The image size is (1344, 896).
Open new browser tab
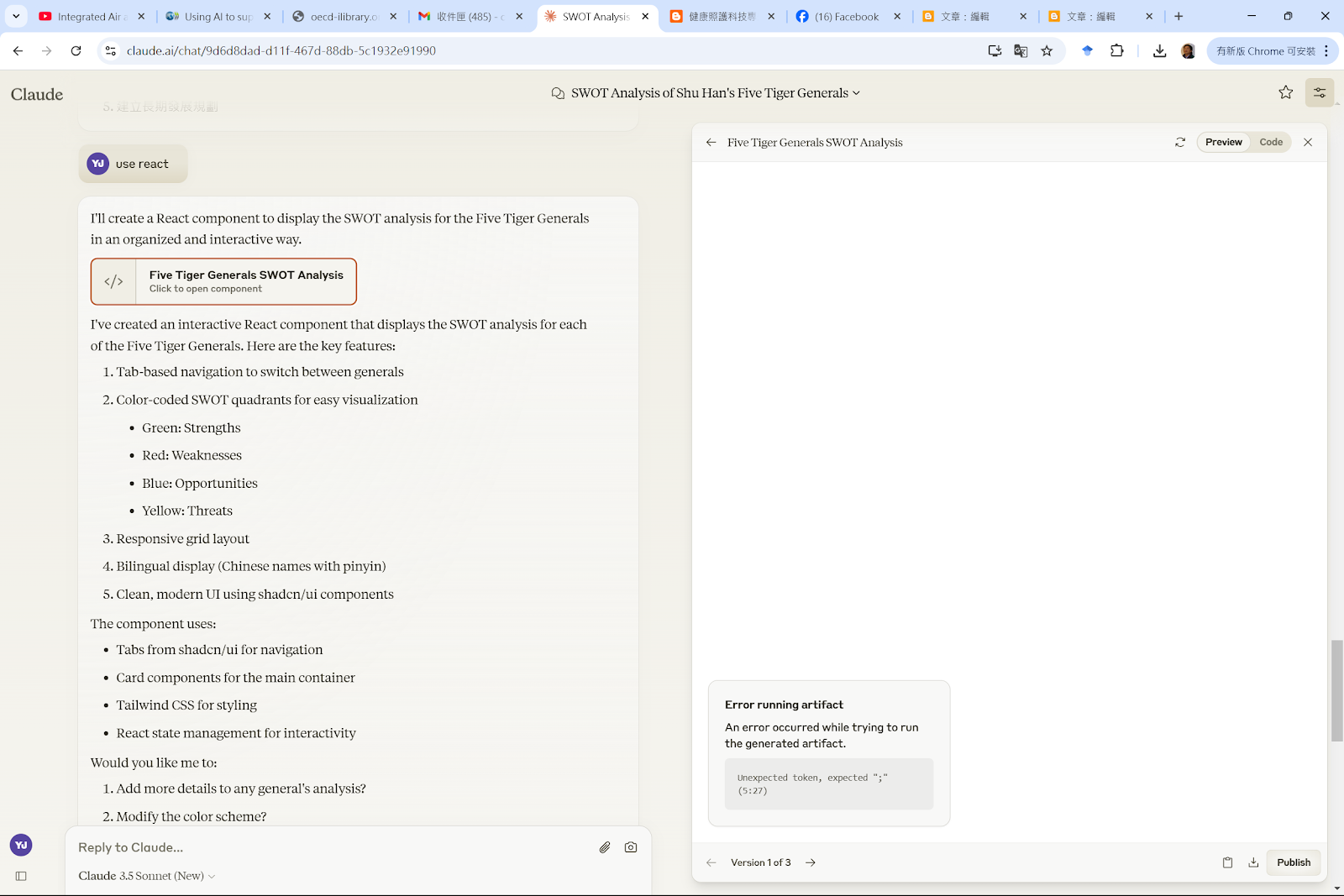pos(1179,16)
